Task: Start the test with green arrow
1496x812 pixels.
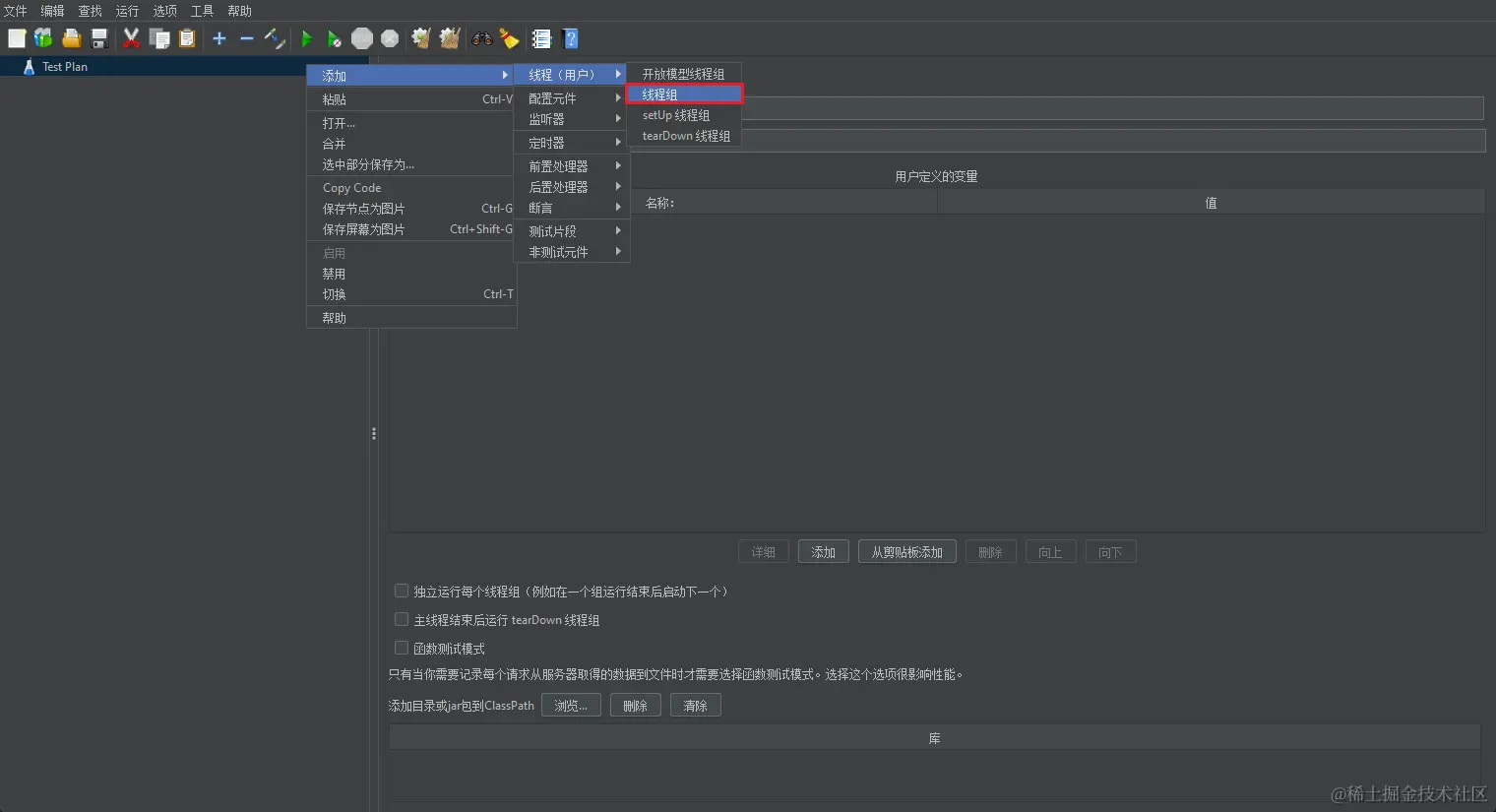Action: 307,38
